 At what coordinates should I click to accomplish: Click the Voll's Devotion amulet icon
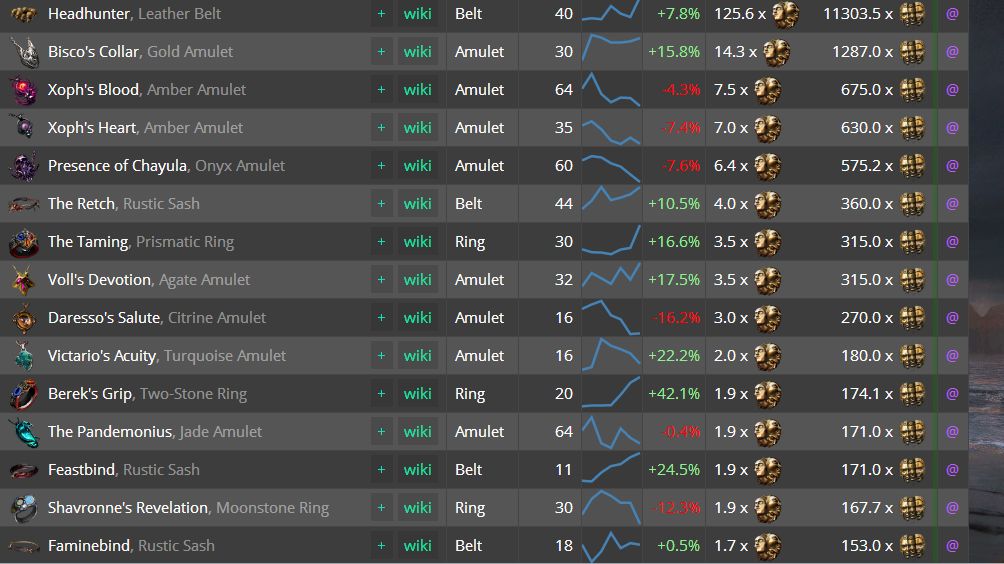24,280
